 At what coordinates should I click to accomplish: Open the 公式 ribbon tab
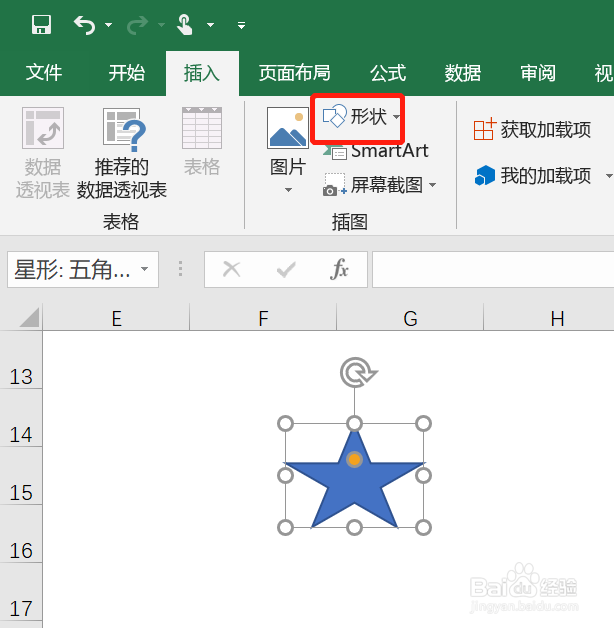pos(388,73)
